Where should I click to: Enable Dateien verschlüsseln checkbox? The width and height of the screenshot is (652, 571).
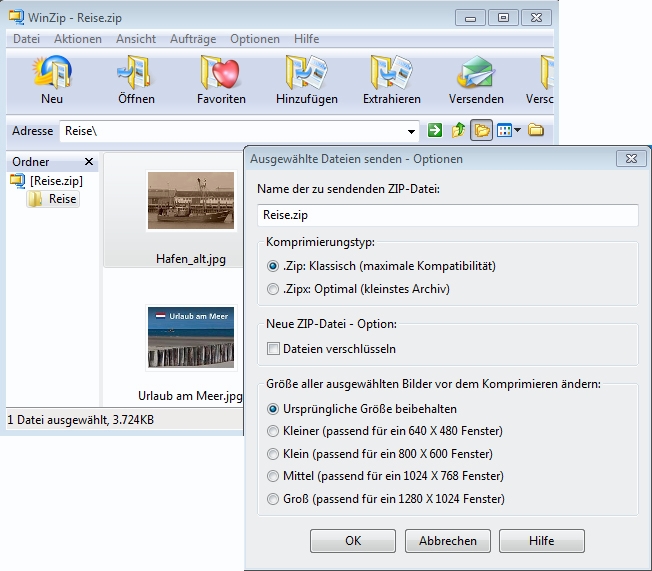click(x=274, y=348)
